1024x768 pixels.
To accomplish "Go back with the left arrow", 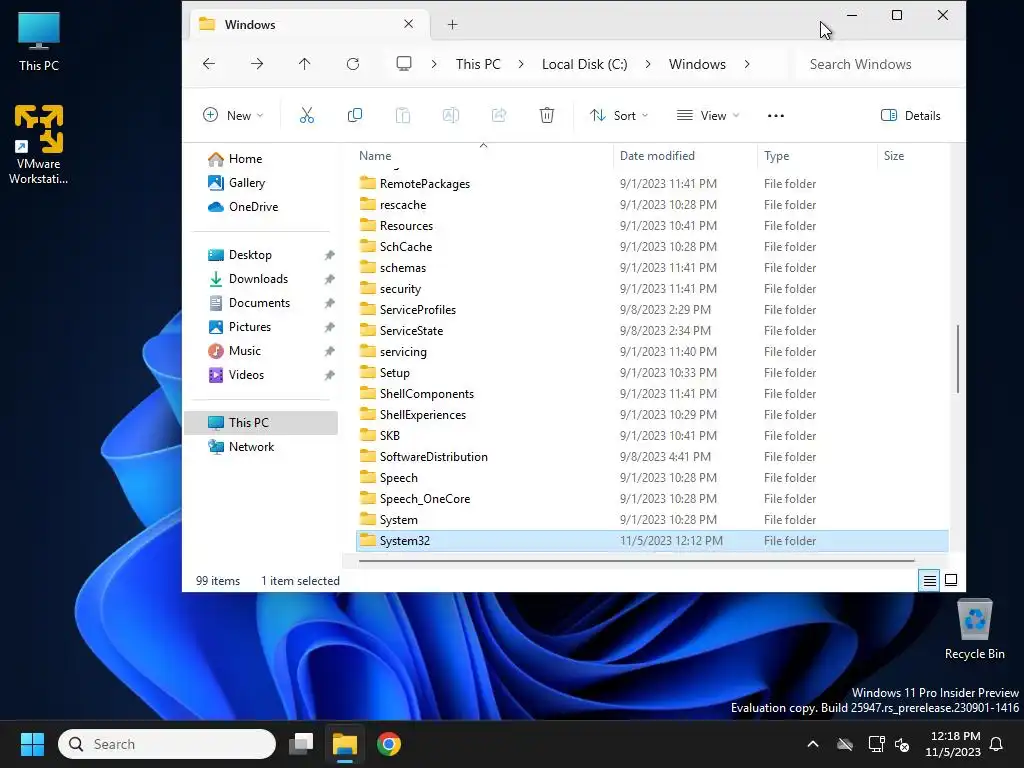I will pos(209,64).
